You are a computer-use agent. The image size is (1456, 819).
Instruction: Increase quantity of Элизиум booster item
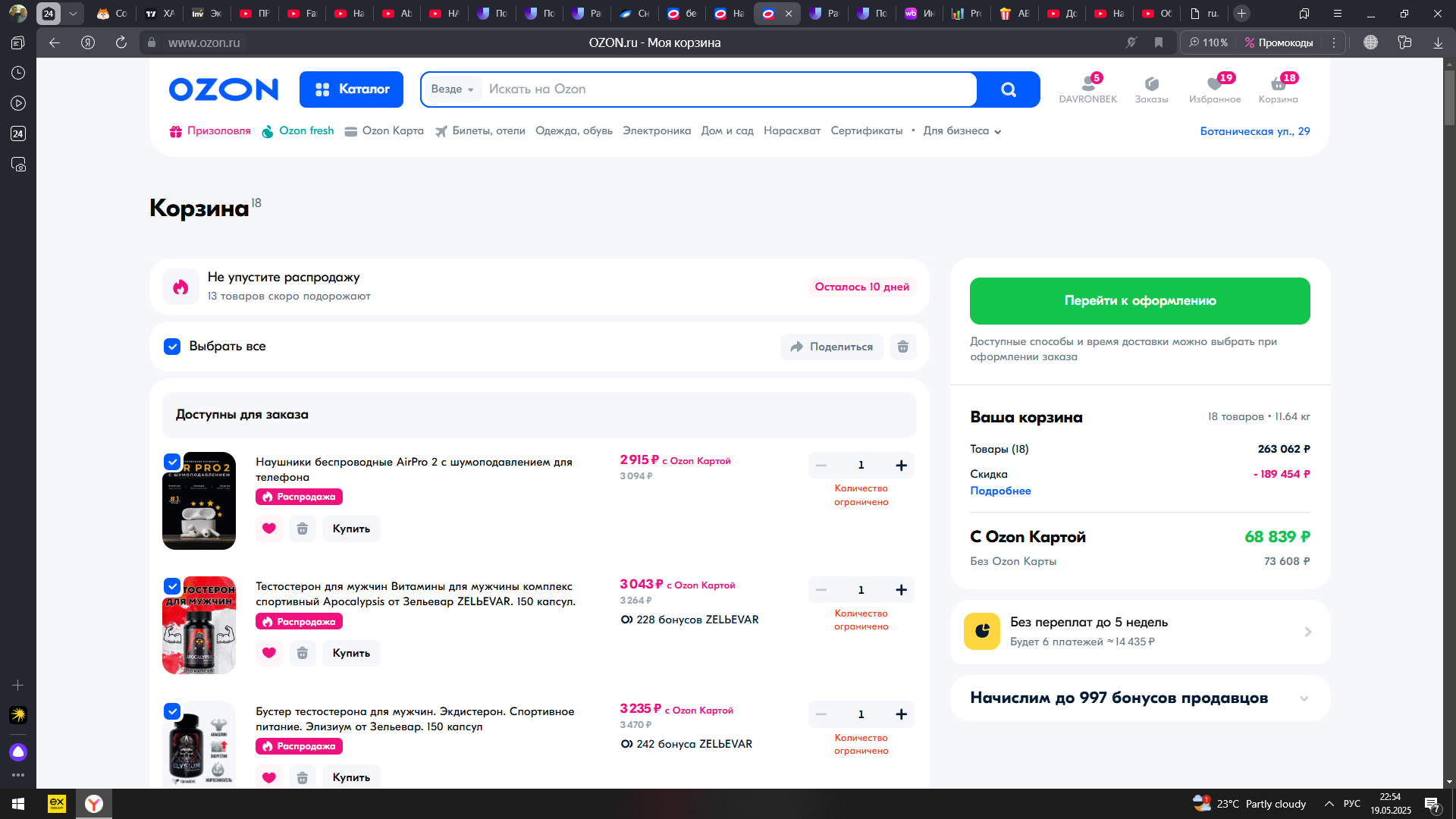901,714
